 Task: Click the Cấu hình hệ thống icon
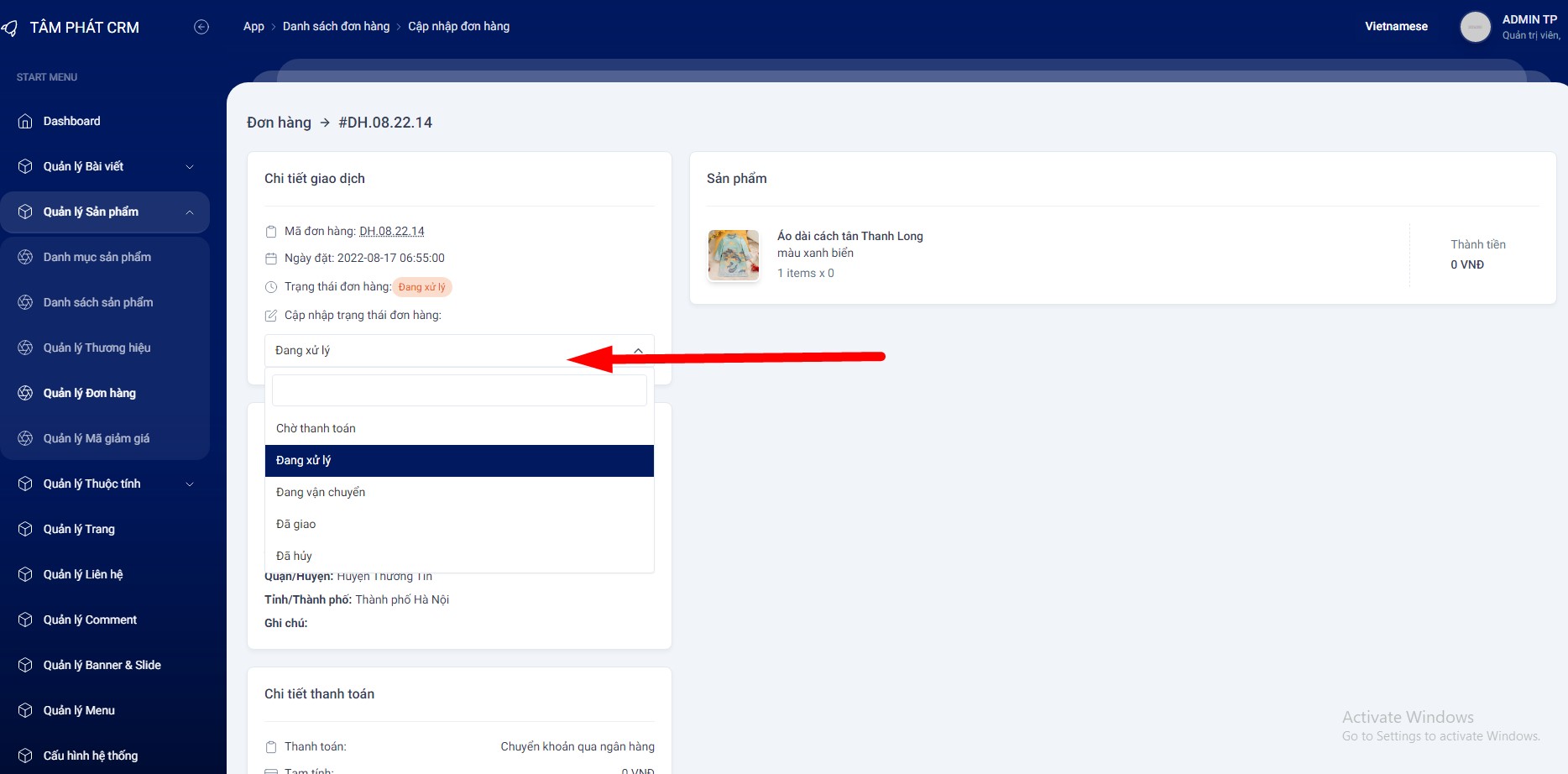(x=25, y=756)
